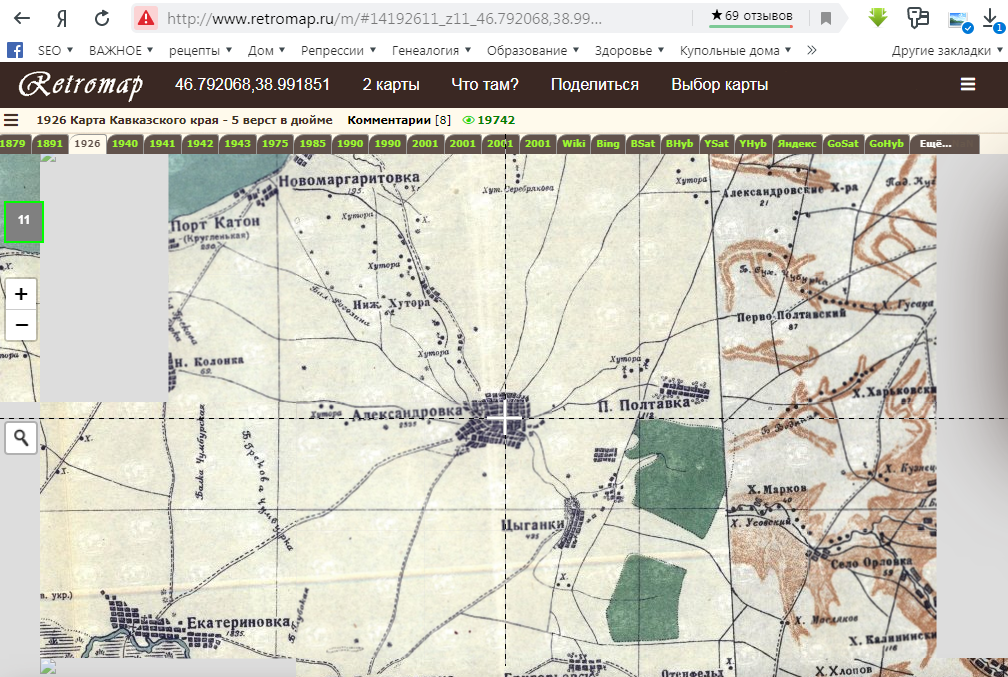
Task: Open the Поделиться menu item
Action: (595, 85)
